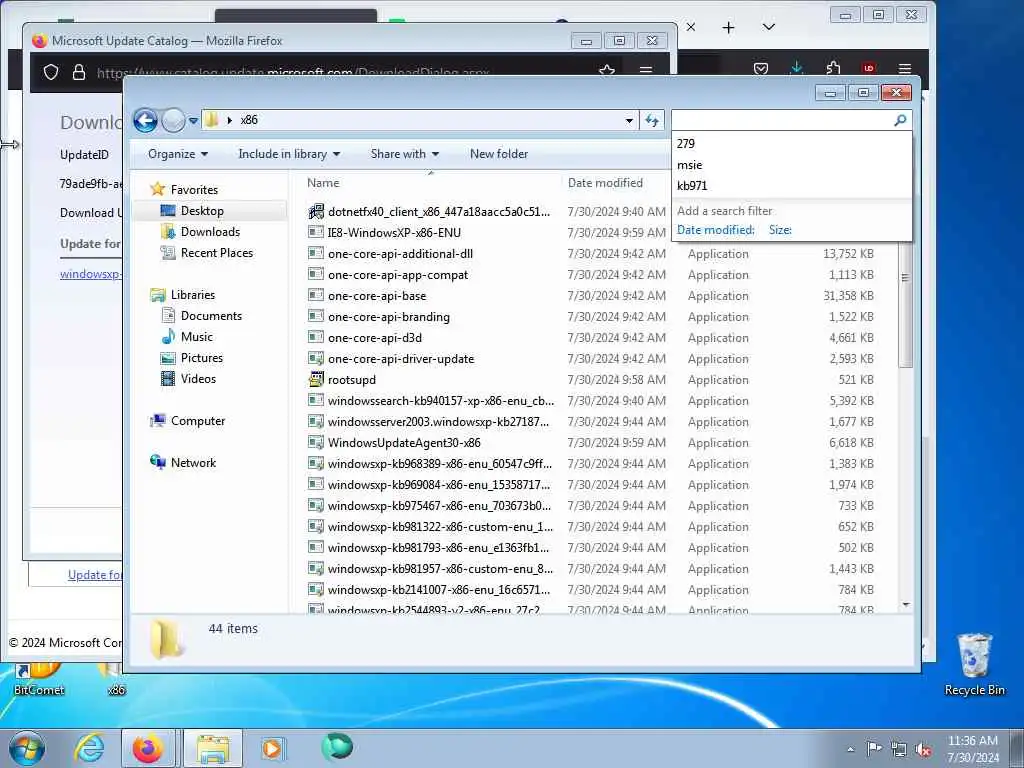Image resolution: width=1024 pixels, height=768 pixels.
Task: Open the Recycle Bin desktop icon
Action: tap(974, 664)
